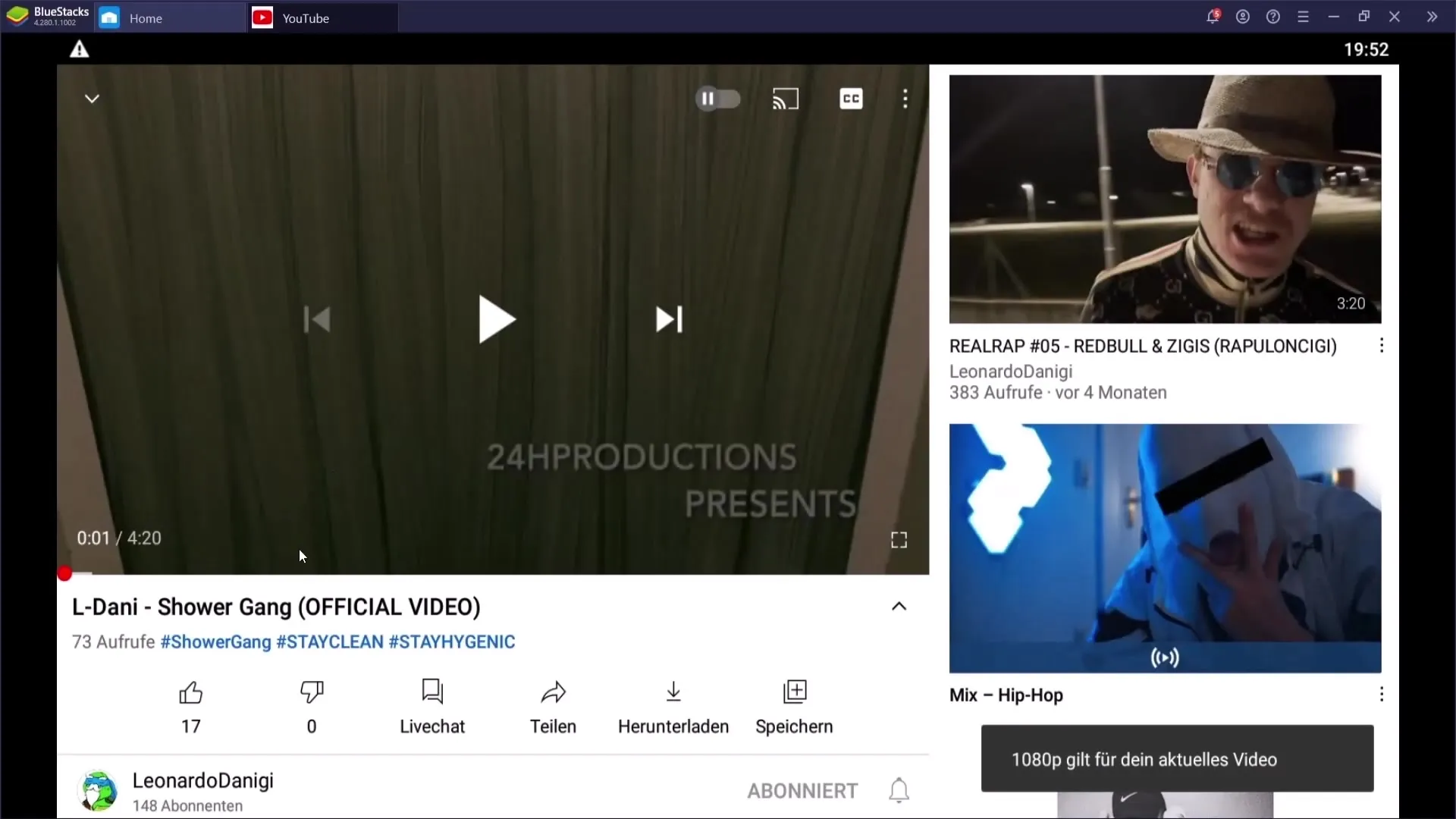Cast video to a device
Viewport: 1456px width, 819px height.
click(786, 99)
